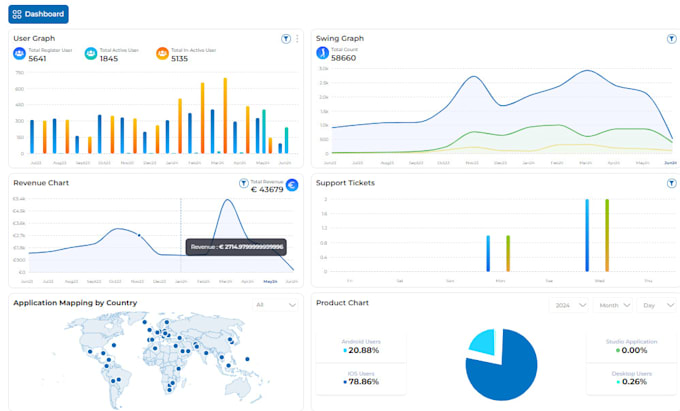
Task: Click the Dashboard button
Action: (x=38, y=14)
